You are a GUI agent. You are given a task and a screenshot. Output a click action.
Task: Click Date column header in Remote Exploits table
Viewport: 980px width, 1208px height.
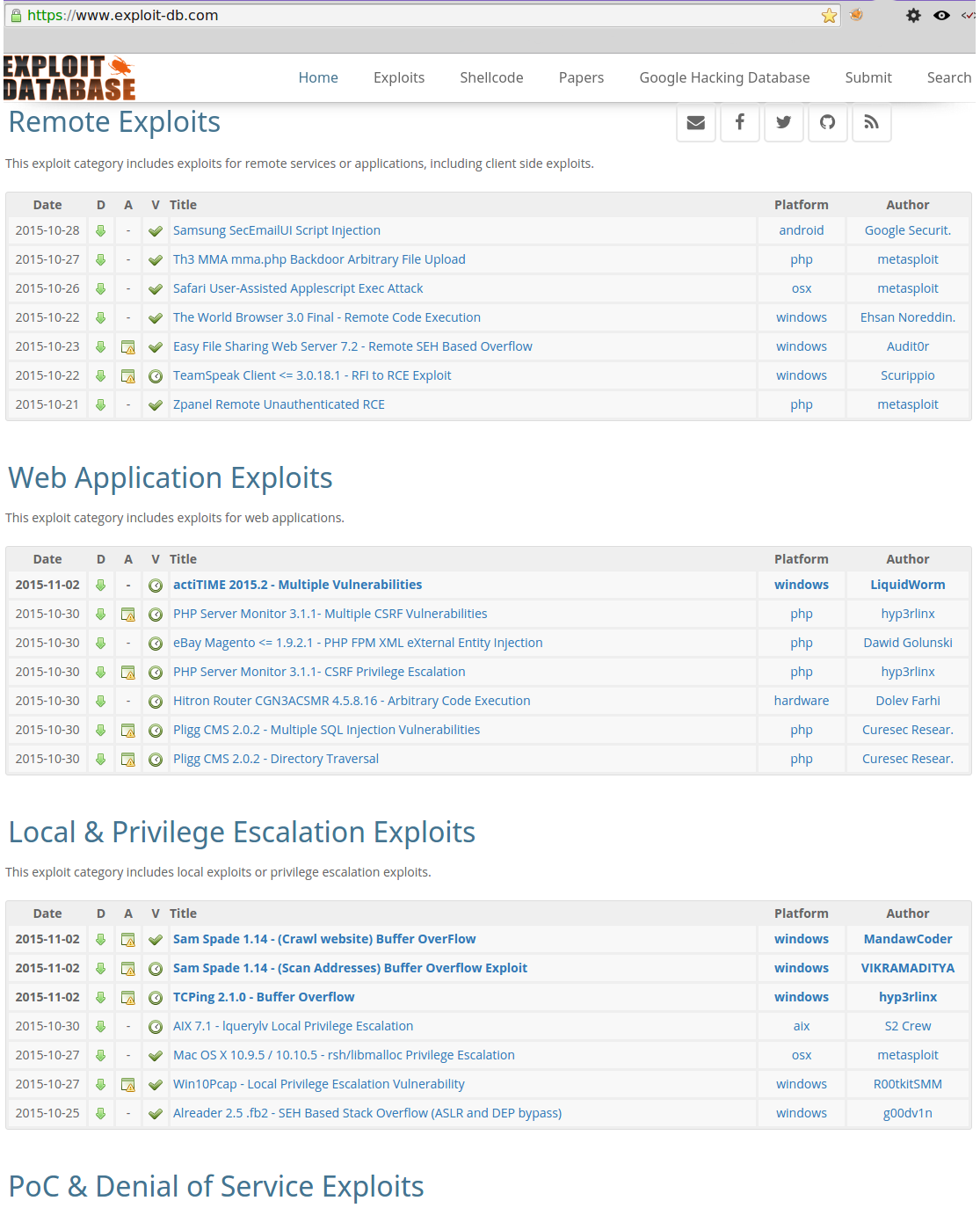point(47,205)
